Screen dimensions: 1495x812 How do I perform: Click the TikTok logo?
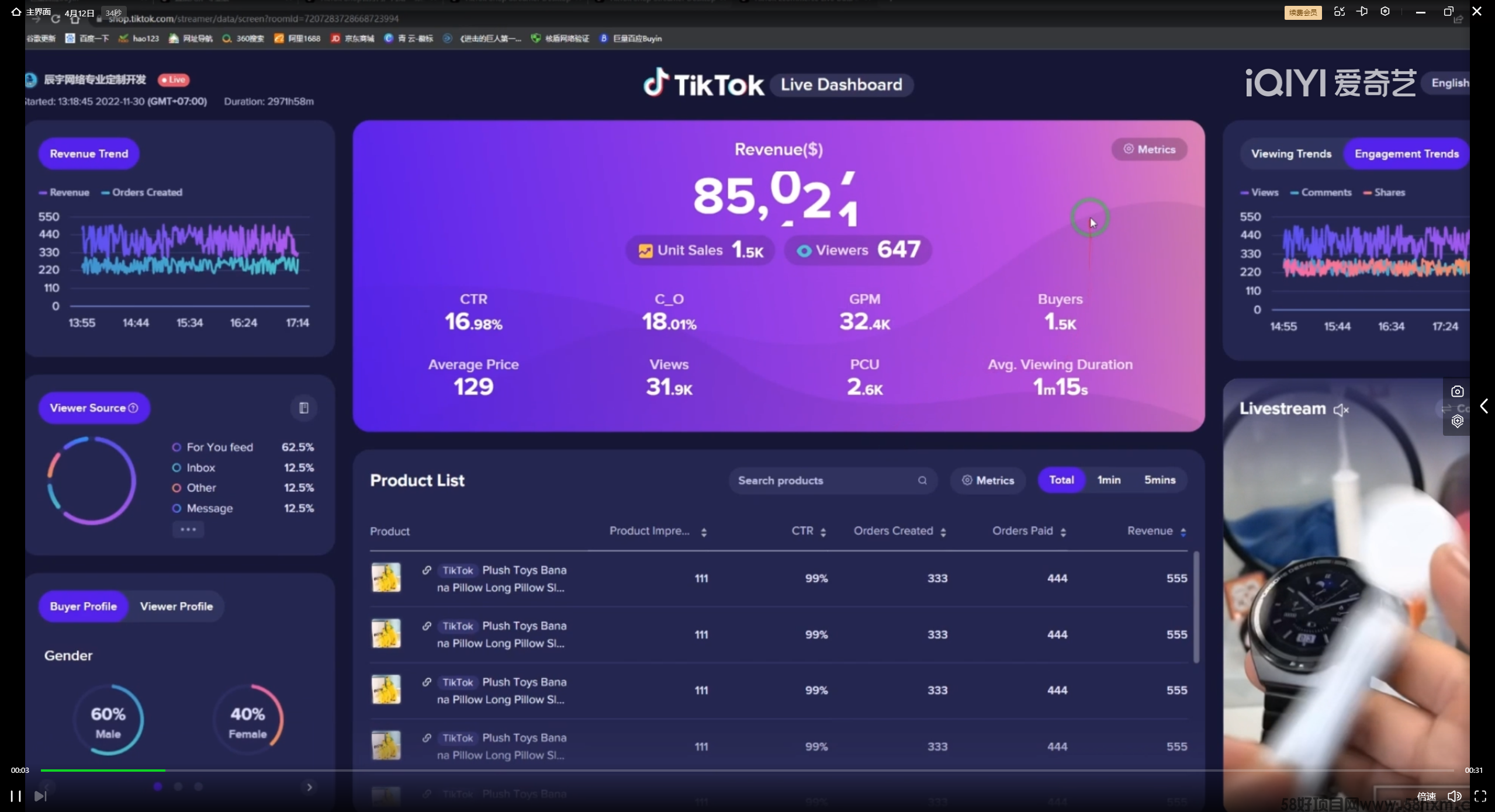tap(703, 84)
